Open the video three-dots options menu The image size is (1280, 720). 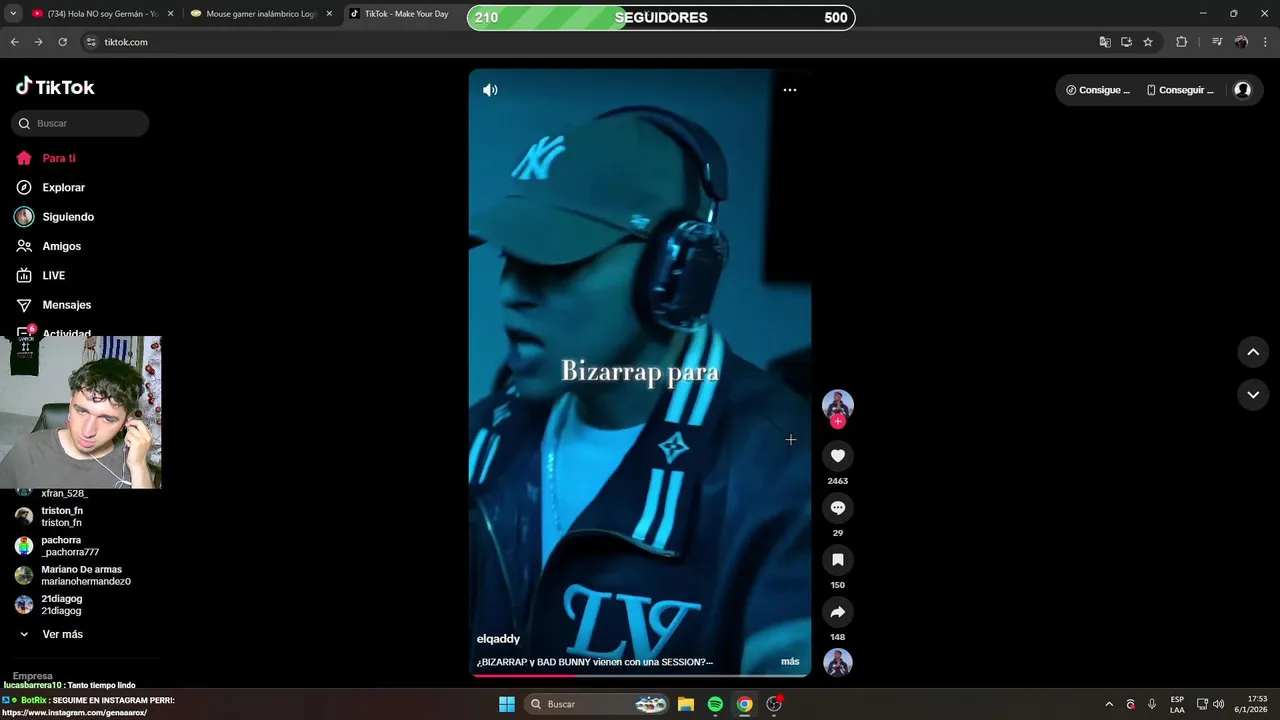click(x=790, y=90)
